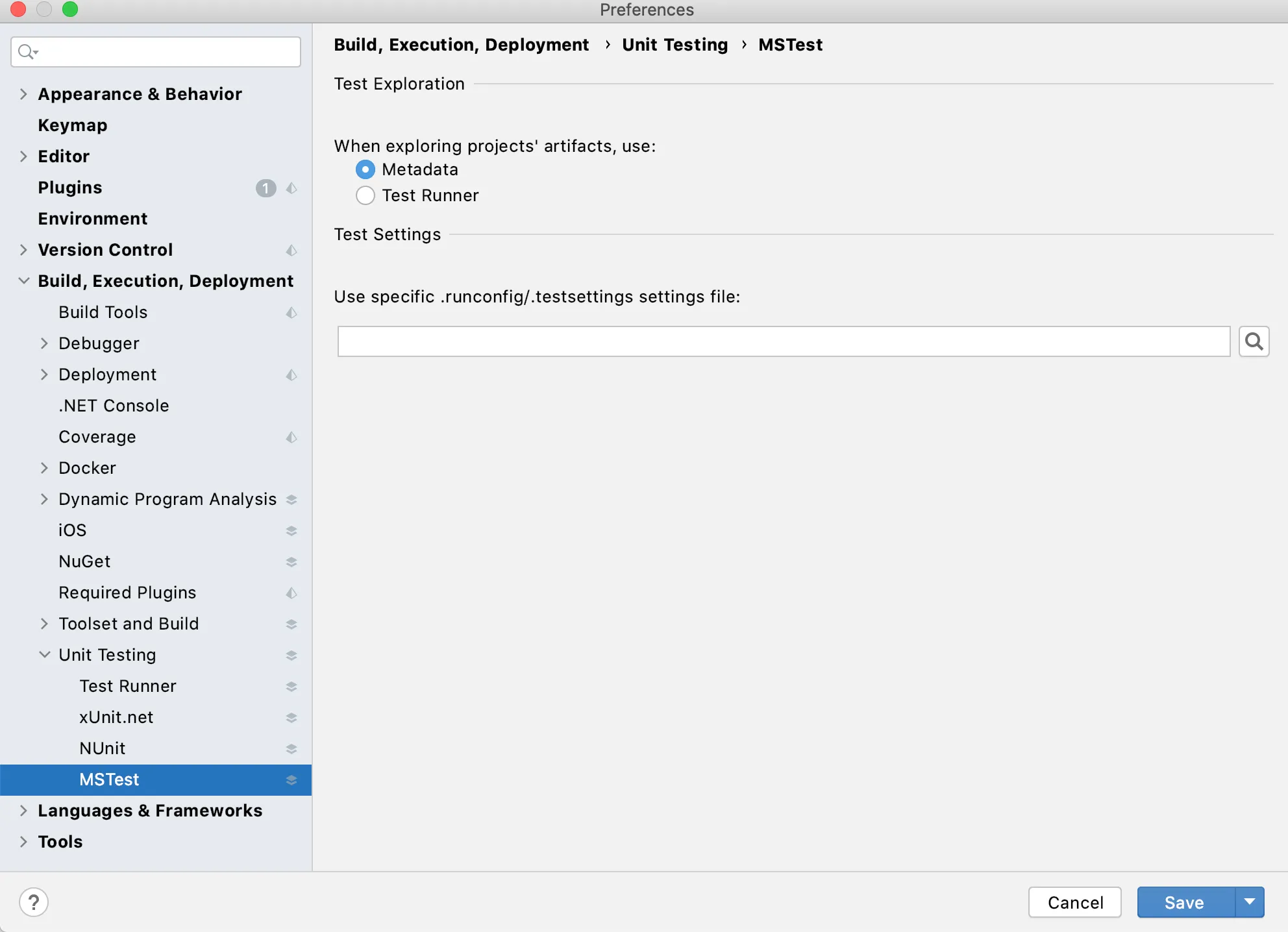Open the xUnit.net settings page
This screenshot has height=932, width=1288.
pyautogui.click(x=116, y=717)
